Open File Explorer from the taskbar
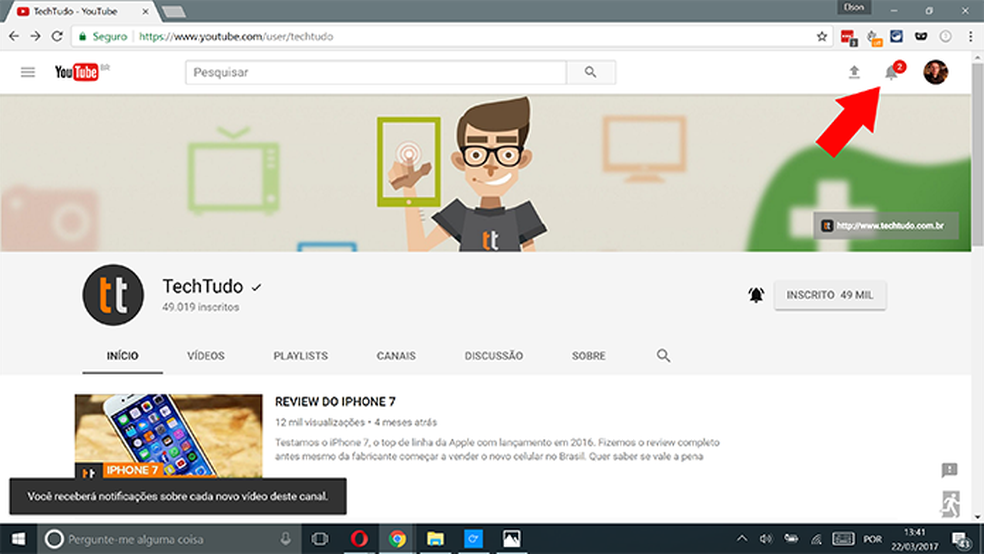 point(435,539)
